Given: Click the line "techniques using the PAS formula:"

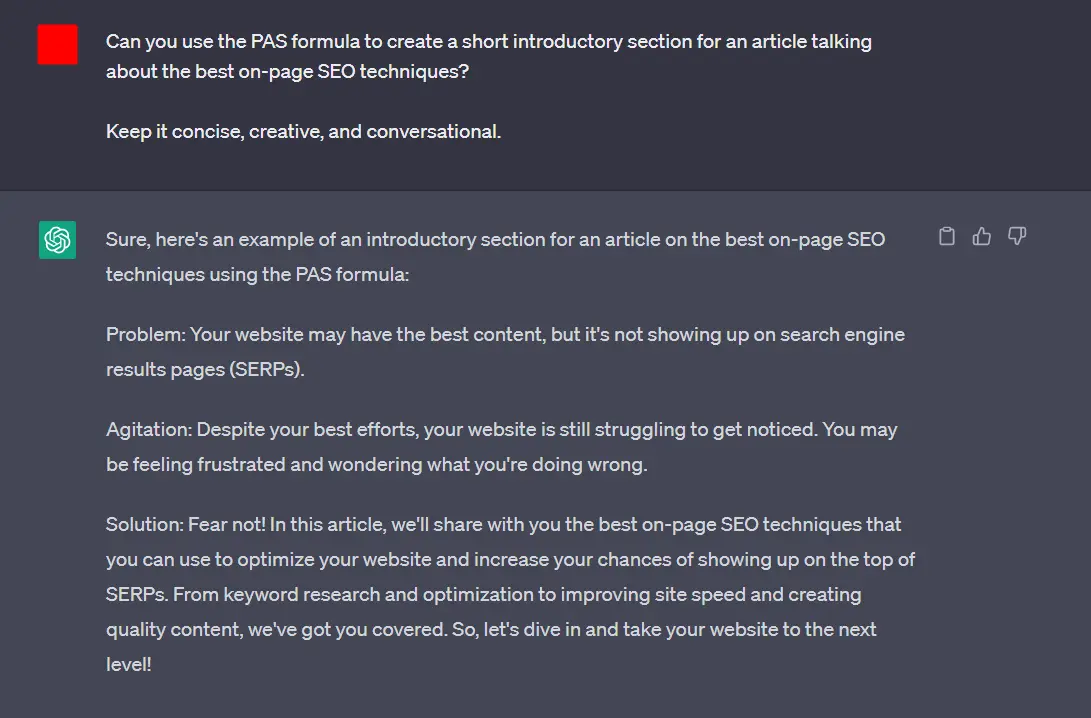Looking at the screenshot, I should [257, 275].
